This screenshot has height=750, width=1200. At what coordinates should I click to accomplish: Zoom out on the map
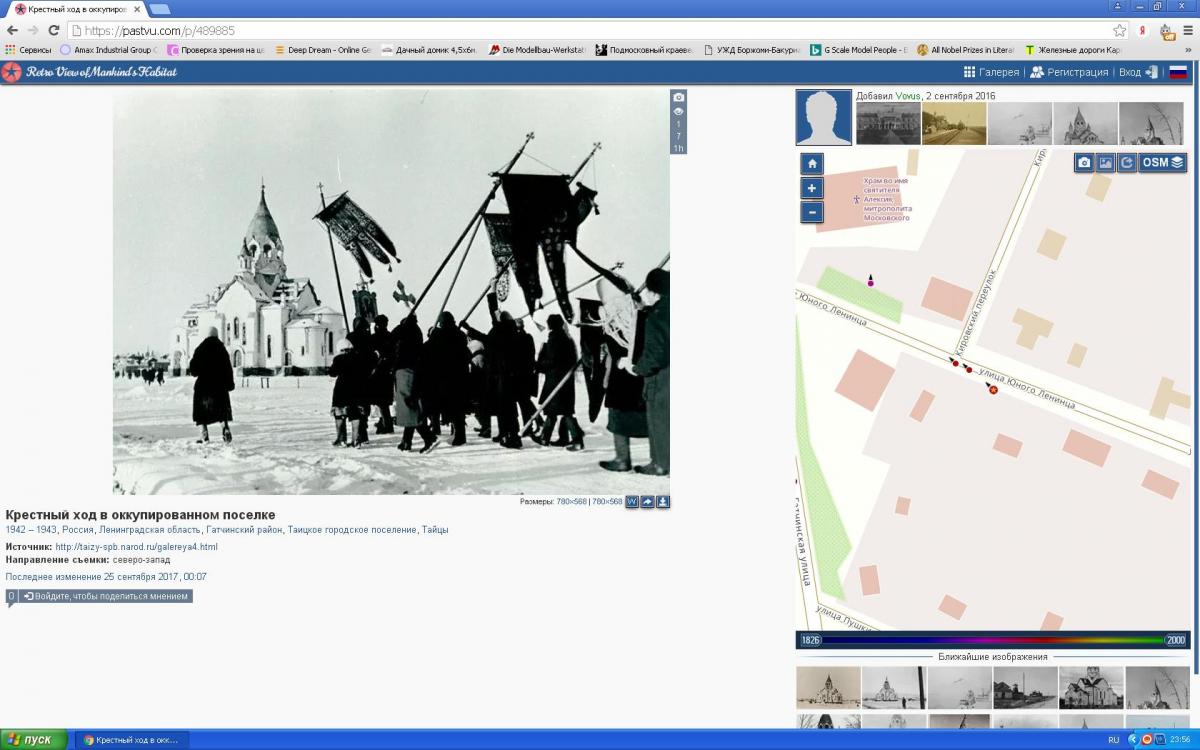pyautogui.click(x=812, y=212)
